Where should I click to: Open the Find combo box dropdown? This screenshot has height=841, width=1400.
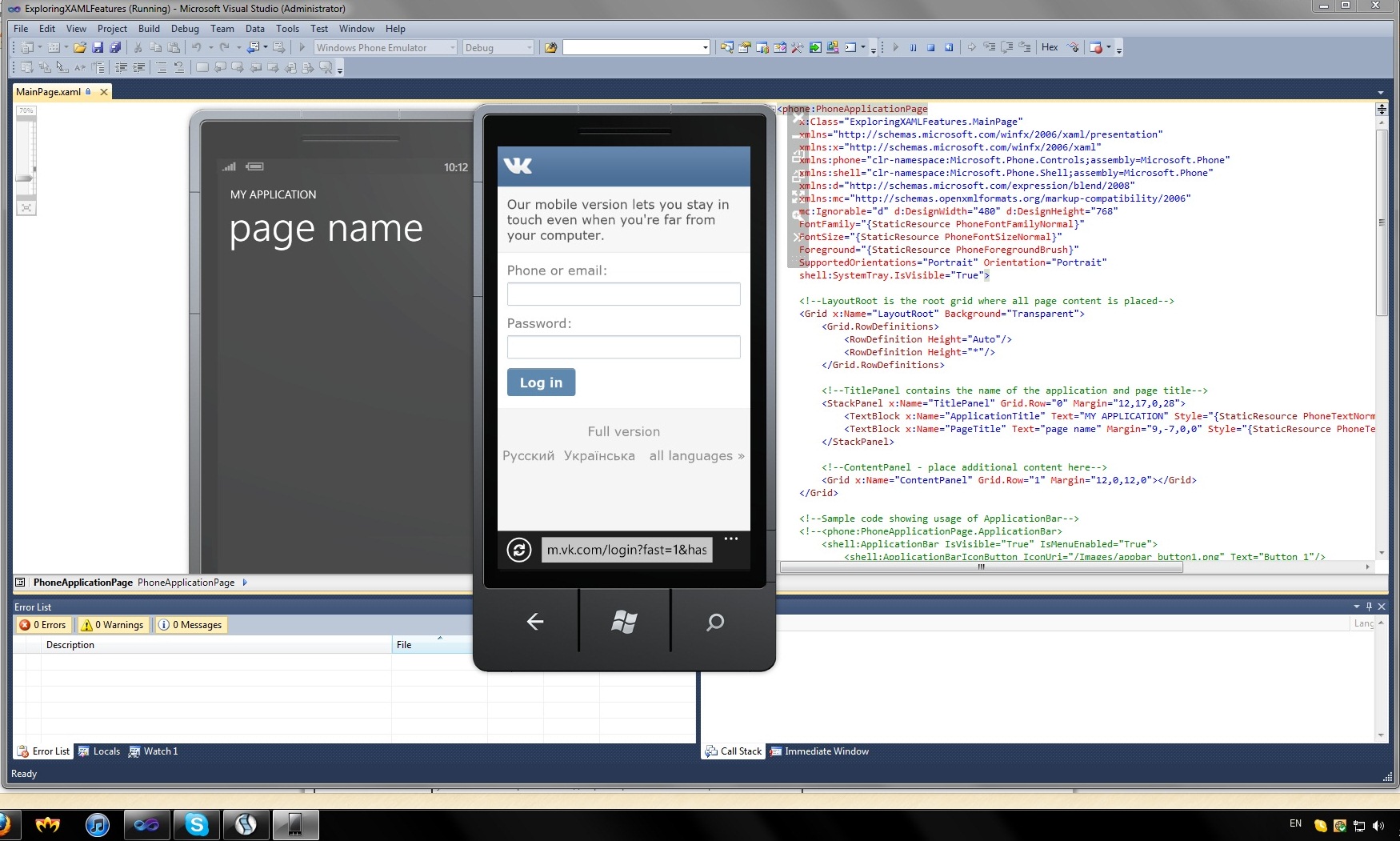[x=705, y=48]
